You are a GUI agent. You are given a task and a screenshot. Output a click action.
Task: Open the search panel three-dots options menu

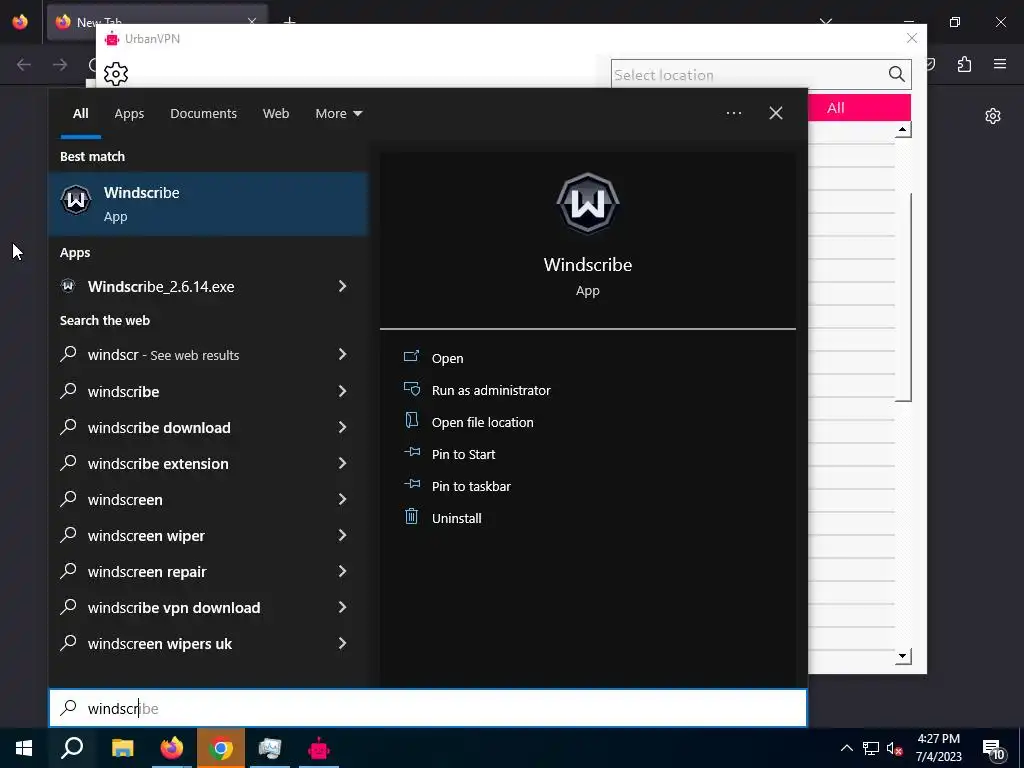pyautogui.click(x=733, y=113)
